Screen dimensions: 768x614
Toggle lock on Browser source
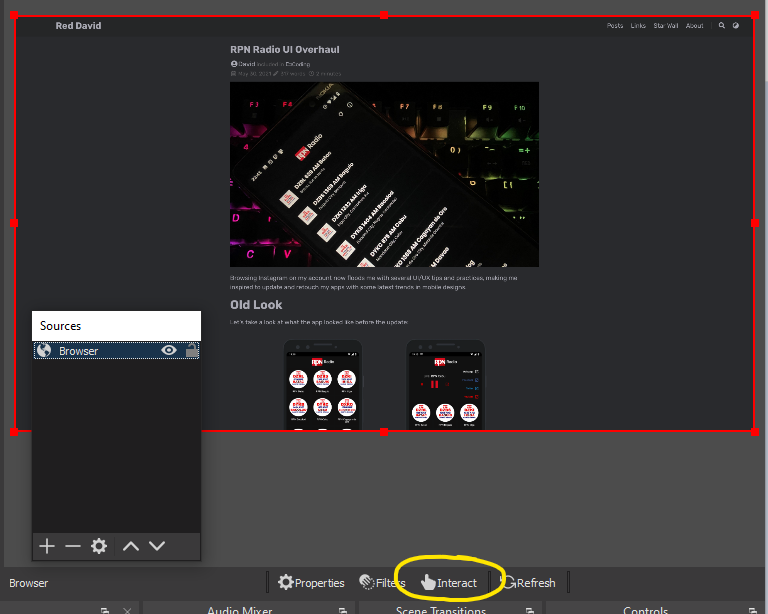click(192, 350)
